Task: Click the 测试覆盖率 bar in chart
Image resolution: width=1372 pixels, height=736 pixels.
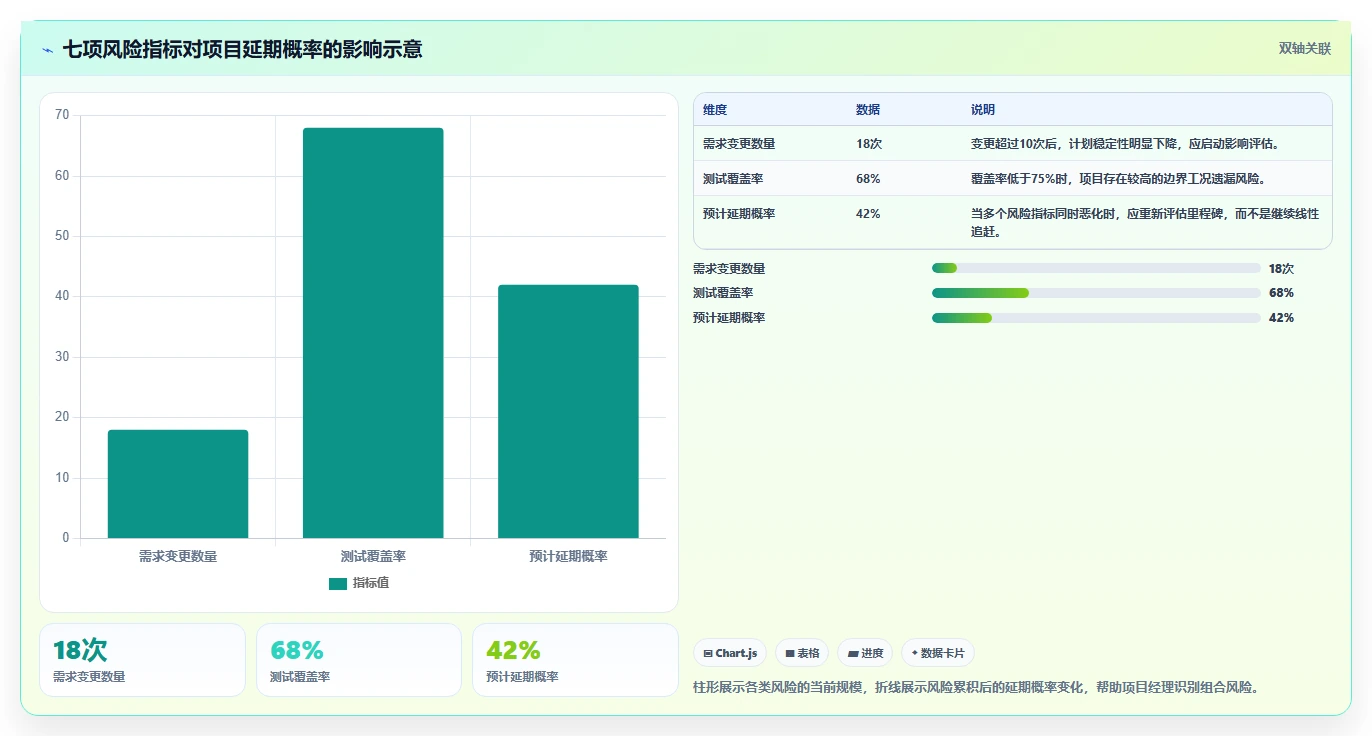Action: coord(373,333)
